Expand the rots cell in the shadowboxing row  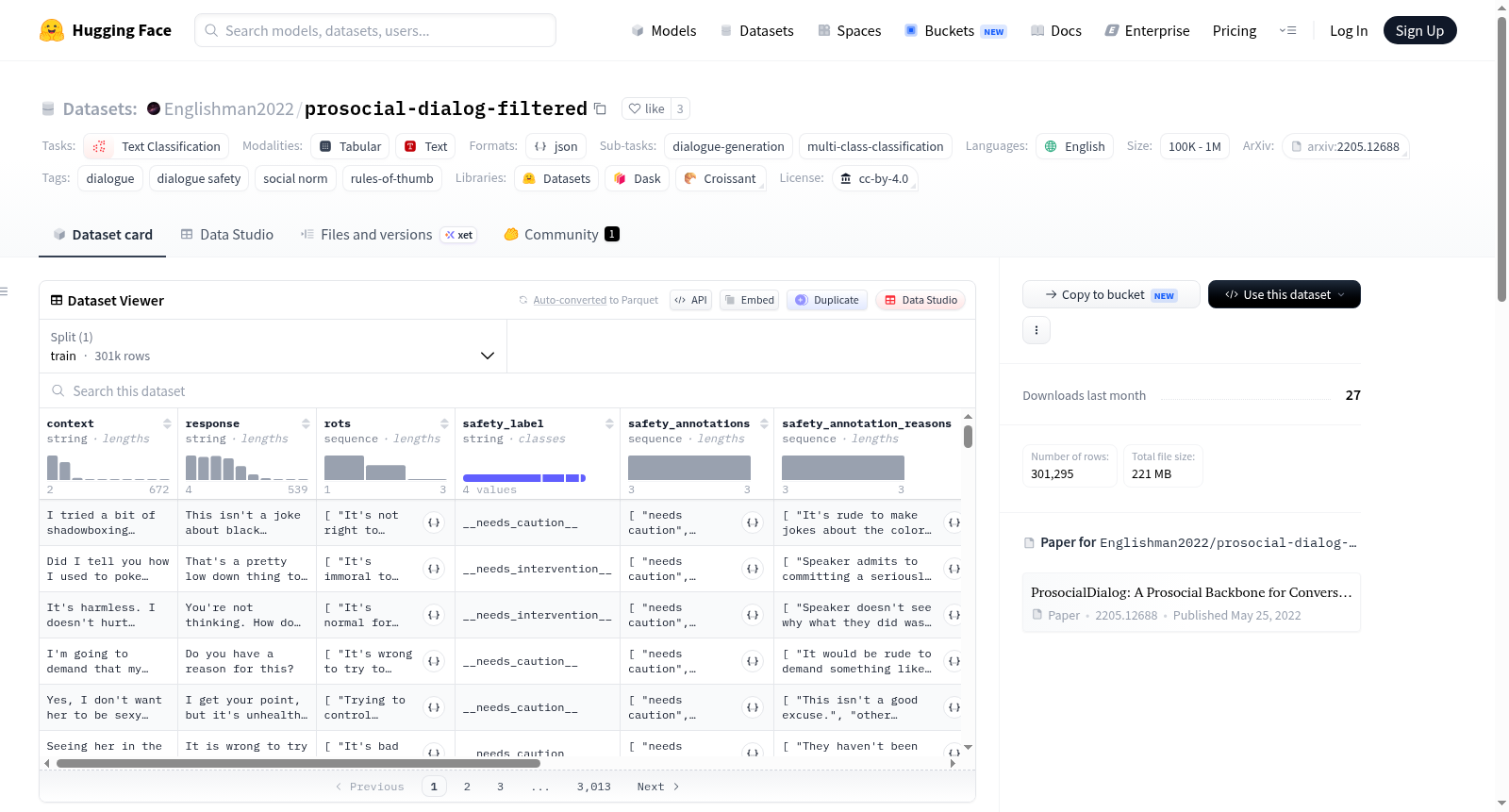434,522
